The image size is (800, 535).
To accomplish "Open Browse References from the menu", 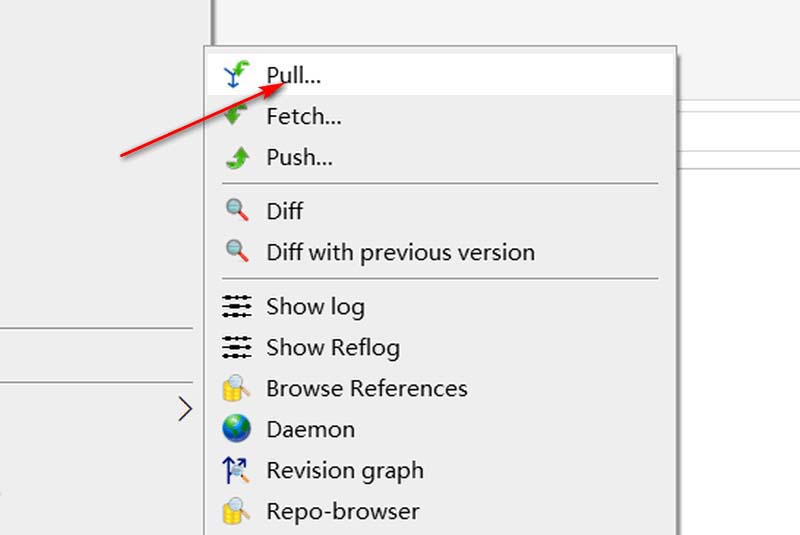I will click(x=366, y=388).
